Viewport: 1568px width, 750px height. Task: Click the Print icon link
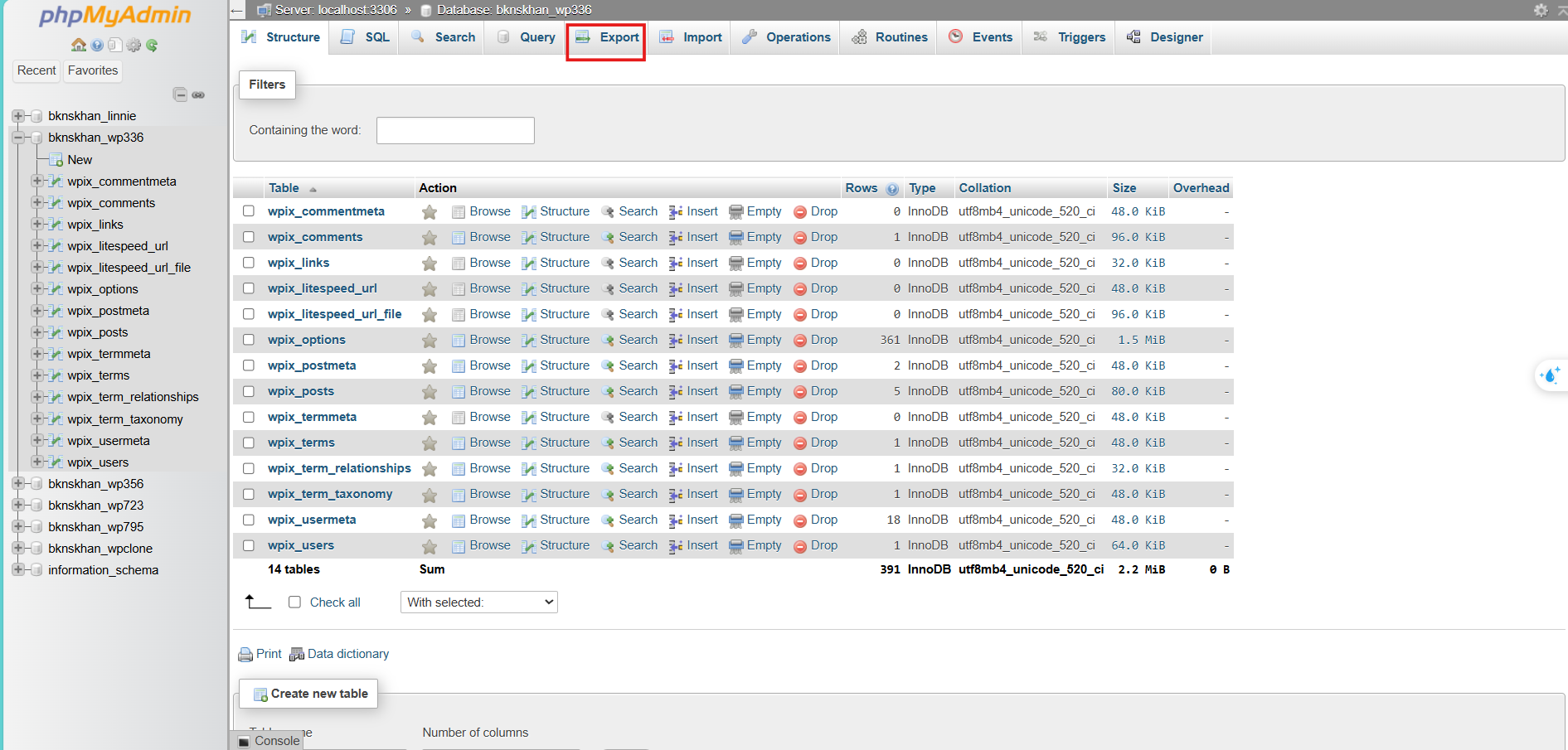click(260, 654)
